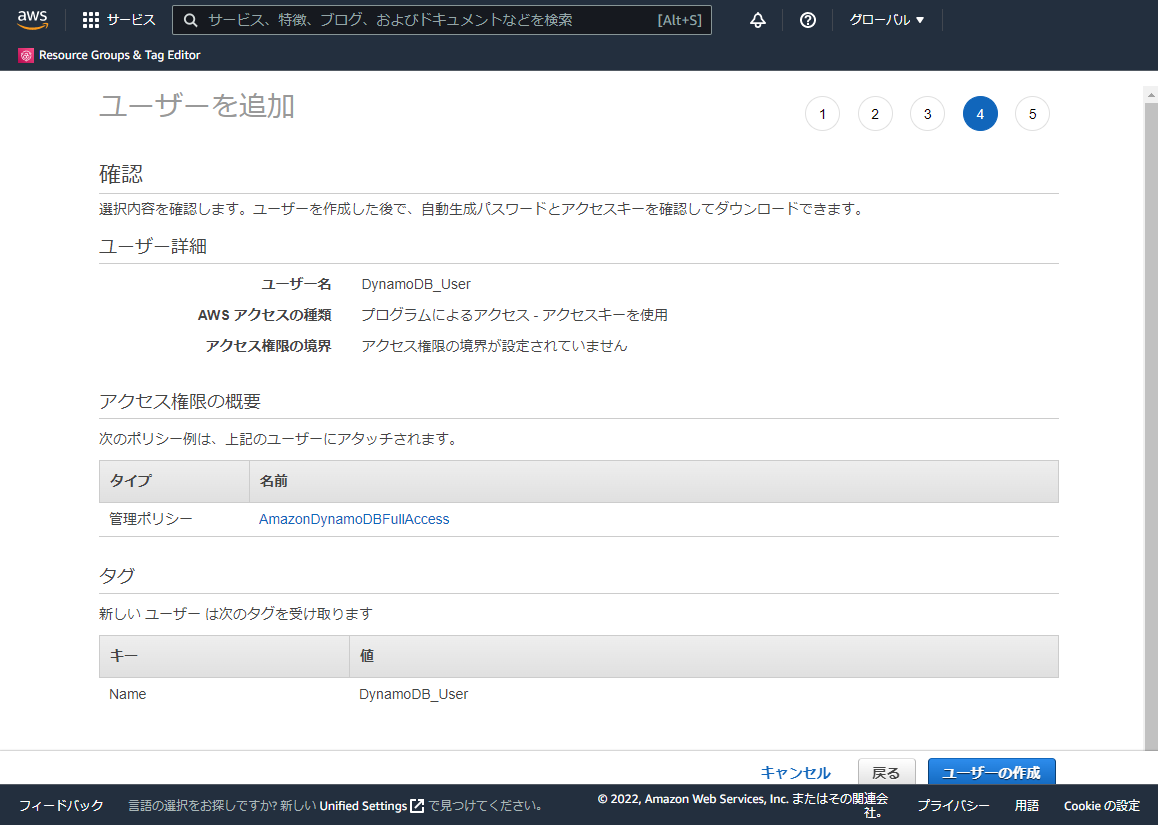1158x825 pixels.
Task: Click the Resource Groups & Tag Editor icon
Action: pyautogui.click(x=26, y=55)
